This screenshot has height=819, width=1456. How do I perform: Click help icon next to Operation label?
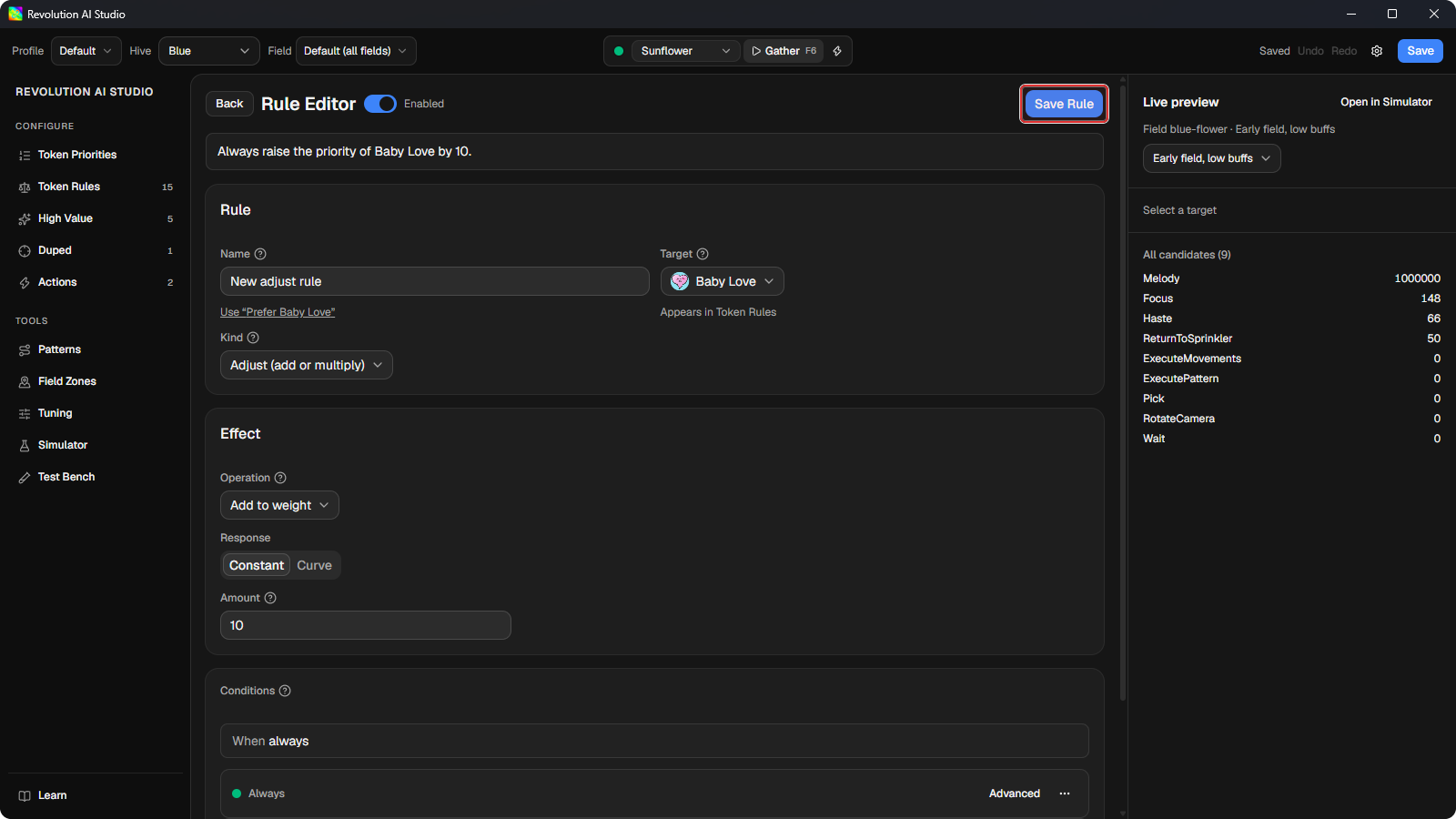point(280,478)
